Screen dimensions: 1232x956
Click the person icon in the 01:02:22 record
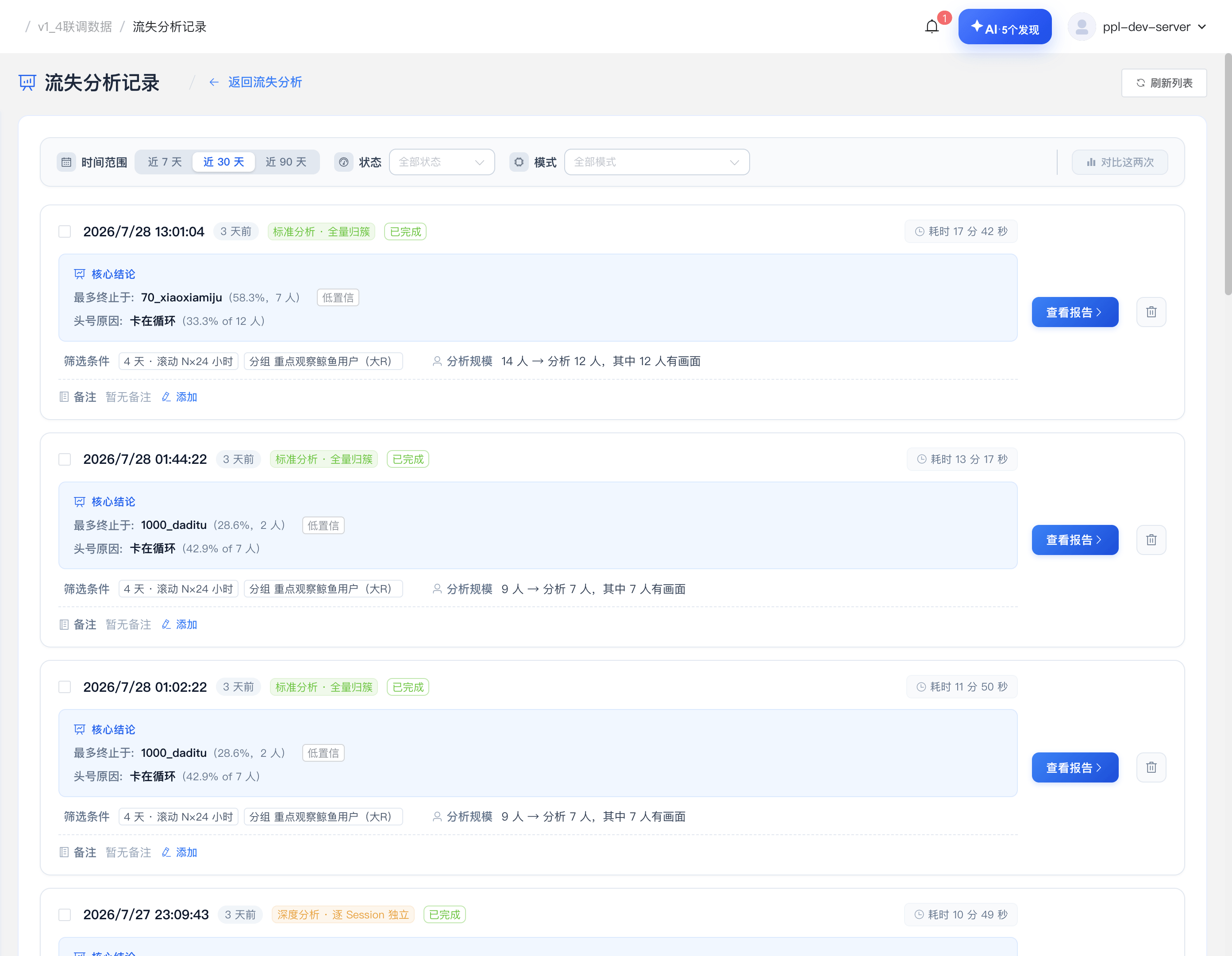point(437,817)
